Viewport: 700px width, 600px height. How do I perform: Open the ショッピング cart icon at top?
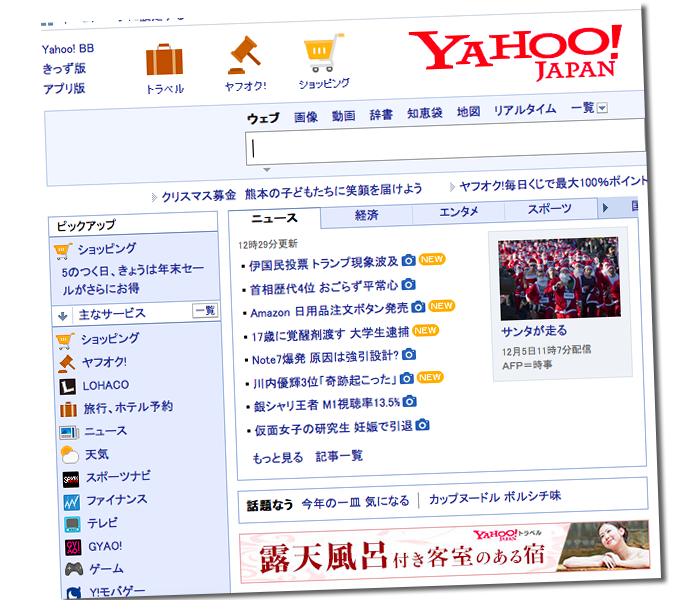[x=324, y=53]
